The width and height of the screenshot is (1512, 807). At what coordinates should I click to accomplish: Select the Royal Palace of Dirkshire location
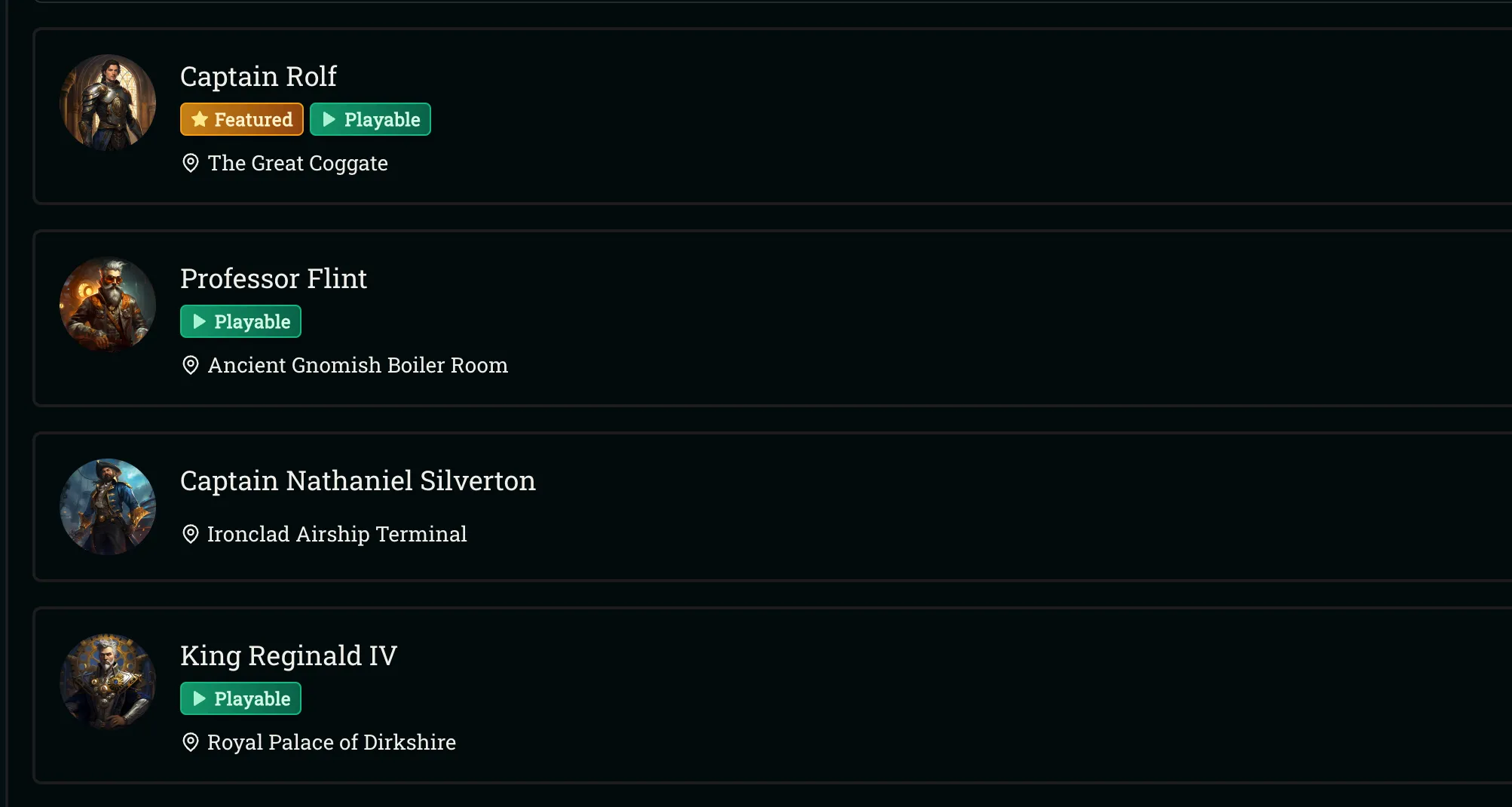pos(332,742)
